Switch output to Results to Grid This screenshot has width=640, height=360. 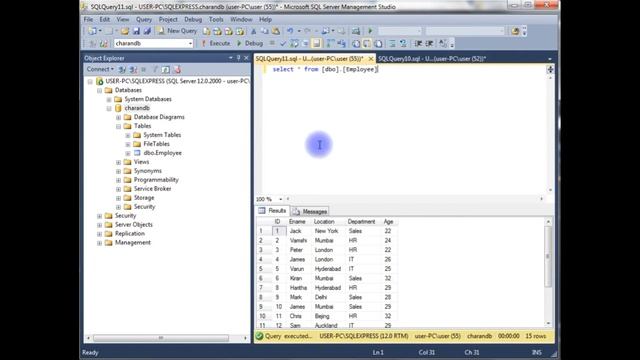click(x=367, y=43)
